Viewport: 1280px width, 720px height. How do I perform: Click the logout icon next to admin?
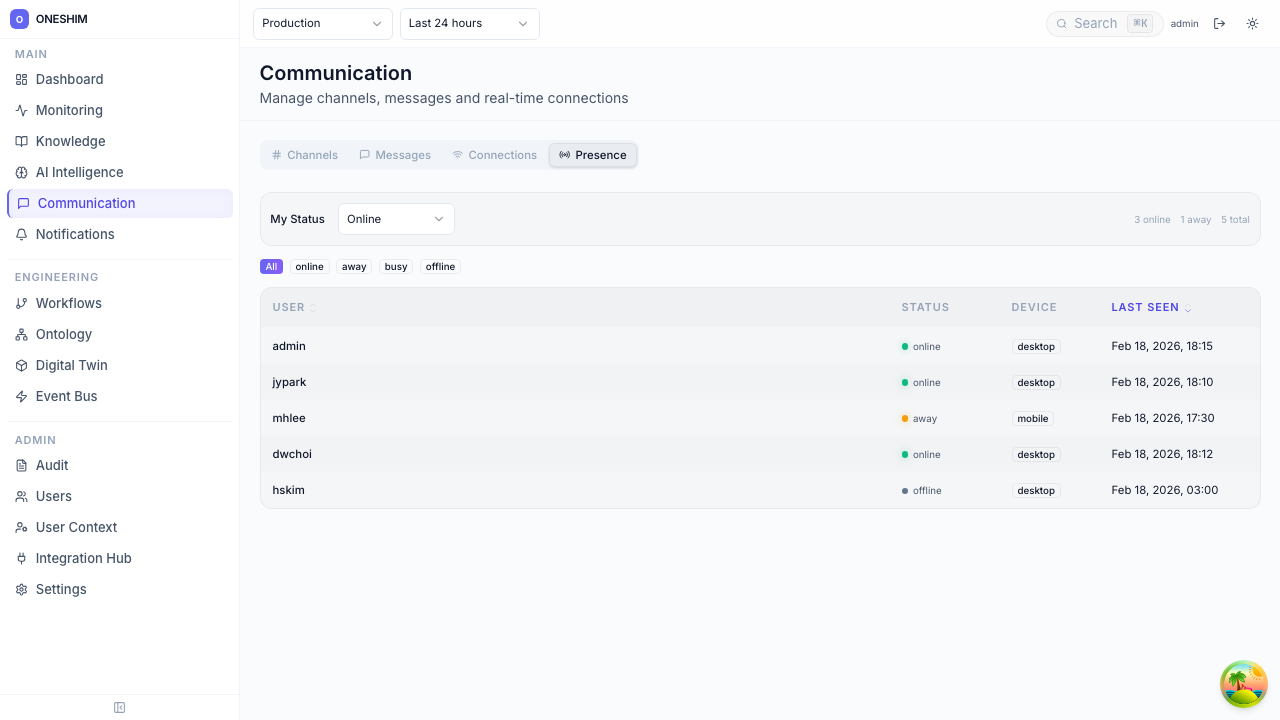1219,24
